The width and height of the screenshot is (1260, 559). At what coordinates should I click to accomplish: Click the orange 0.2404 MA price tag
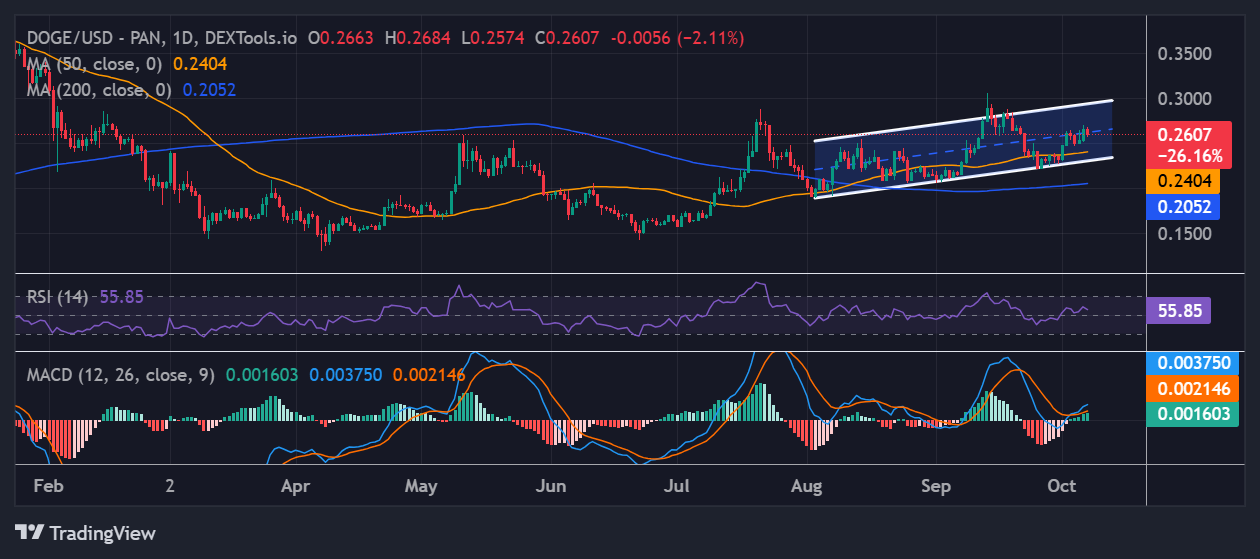tap(1185, 180)
